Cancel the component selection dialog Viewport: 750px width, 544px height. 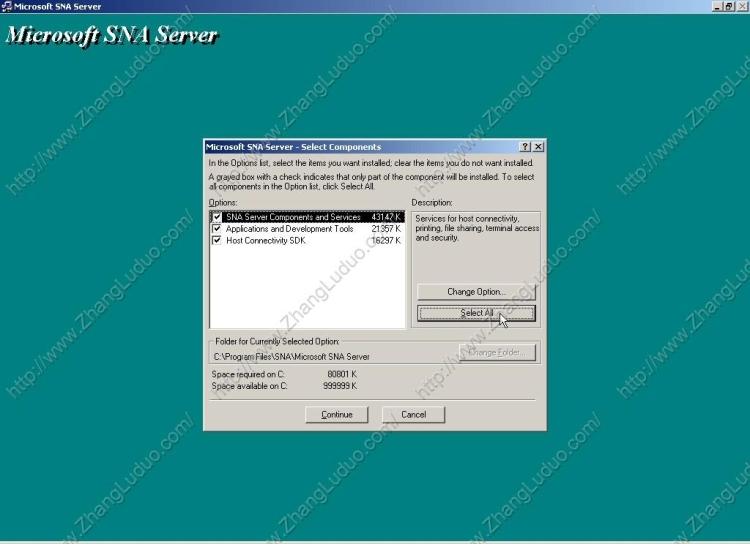tap(413, 415)
